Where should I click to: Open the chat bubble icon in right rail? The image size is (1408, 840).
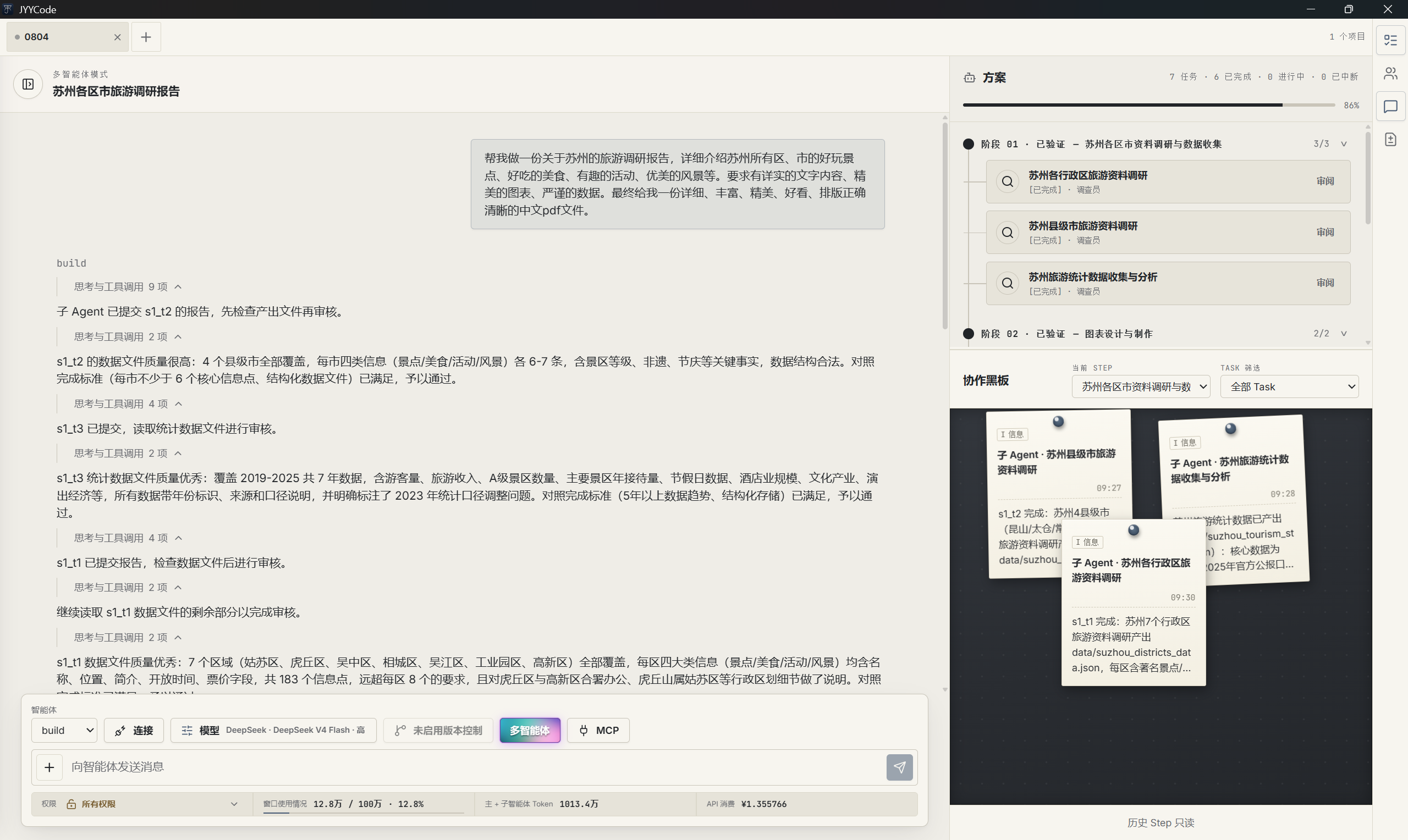tap(1390, 107)
